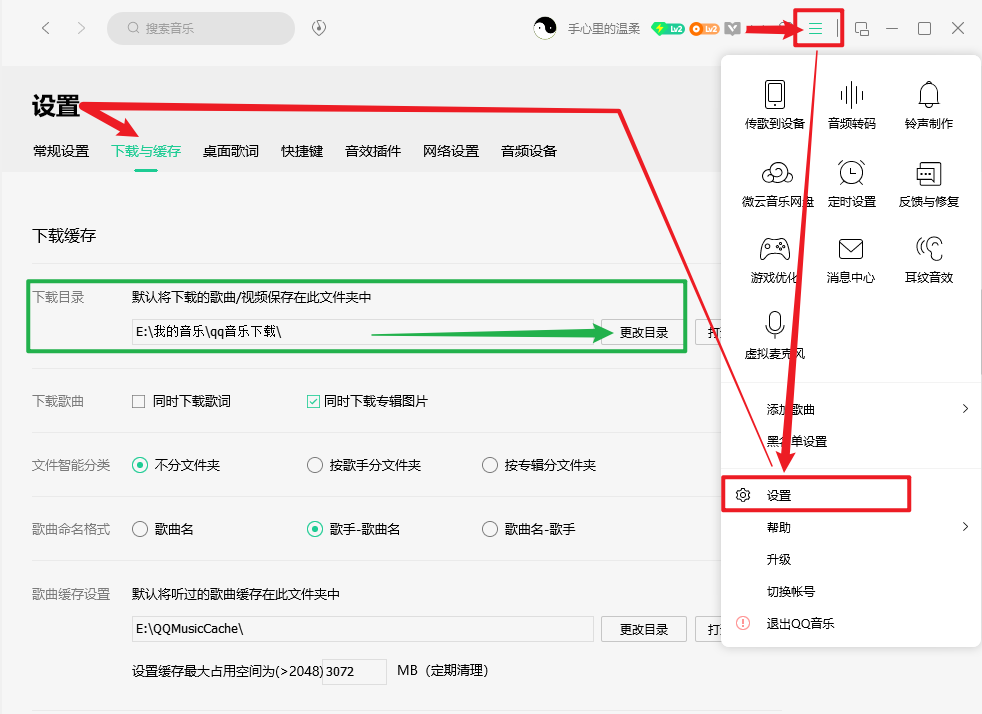Switch to 音效插件 tab
This screenshot has height=714, width=982.
(x=373, y=151)
